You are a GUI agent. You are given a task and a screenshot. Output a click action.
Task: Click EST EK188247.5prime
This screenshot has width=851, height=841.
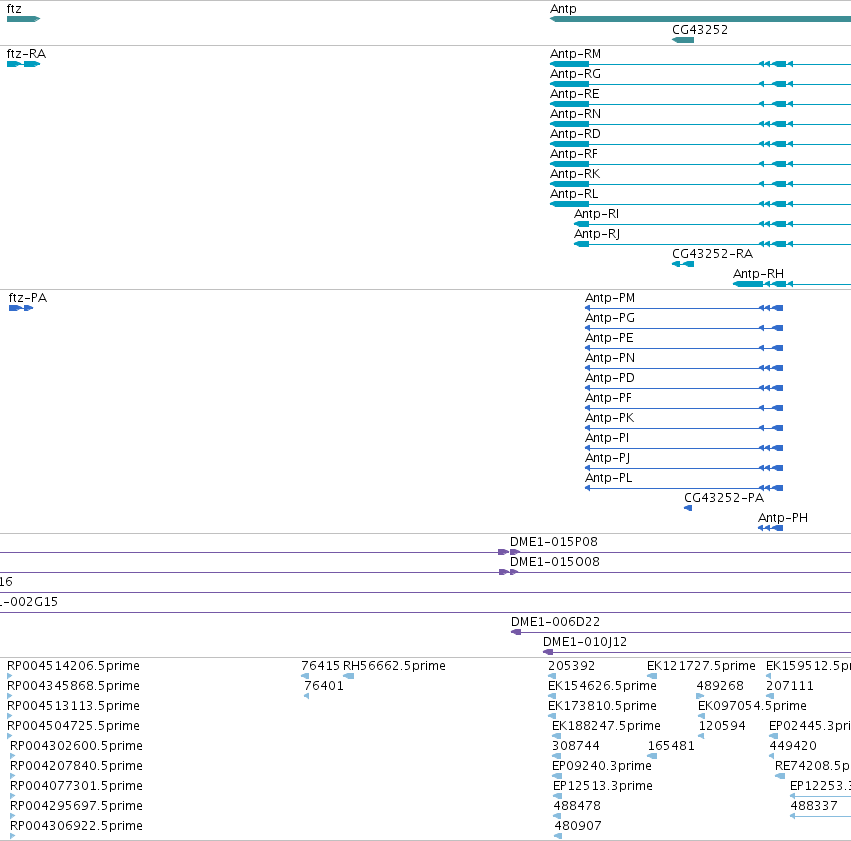[606, 726]
